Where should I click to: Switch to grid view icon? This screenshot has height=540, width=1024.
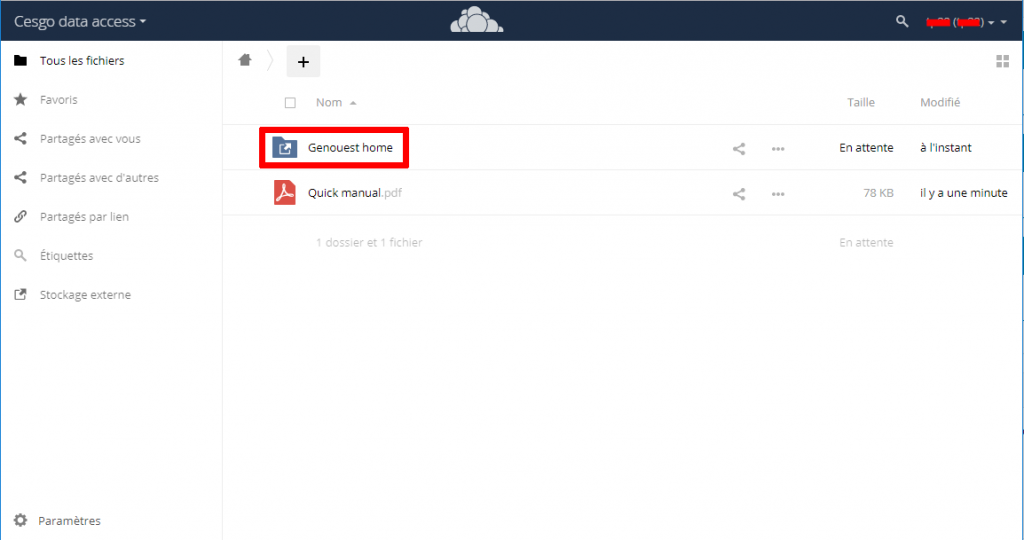click(x=1002, y=61)
